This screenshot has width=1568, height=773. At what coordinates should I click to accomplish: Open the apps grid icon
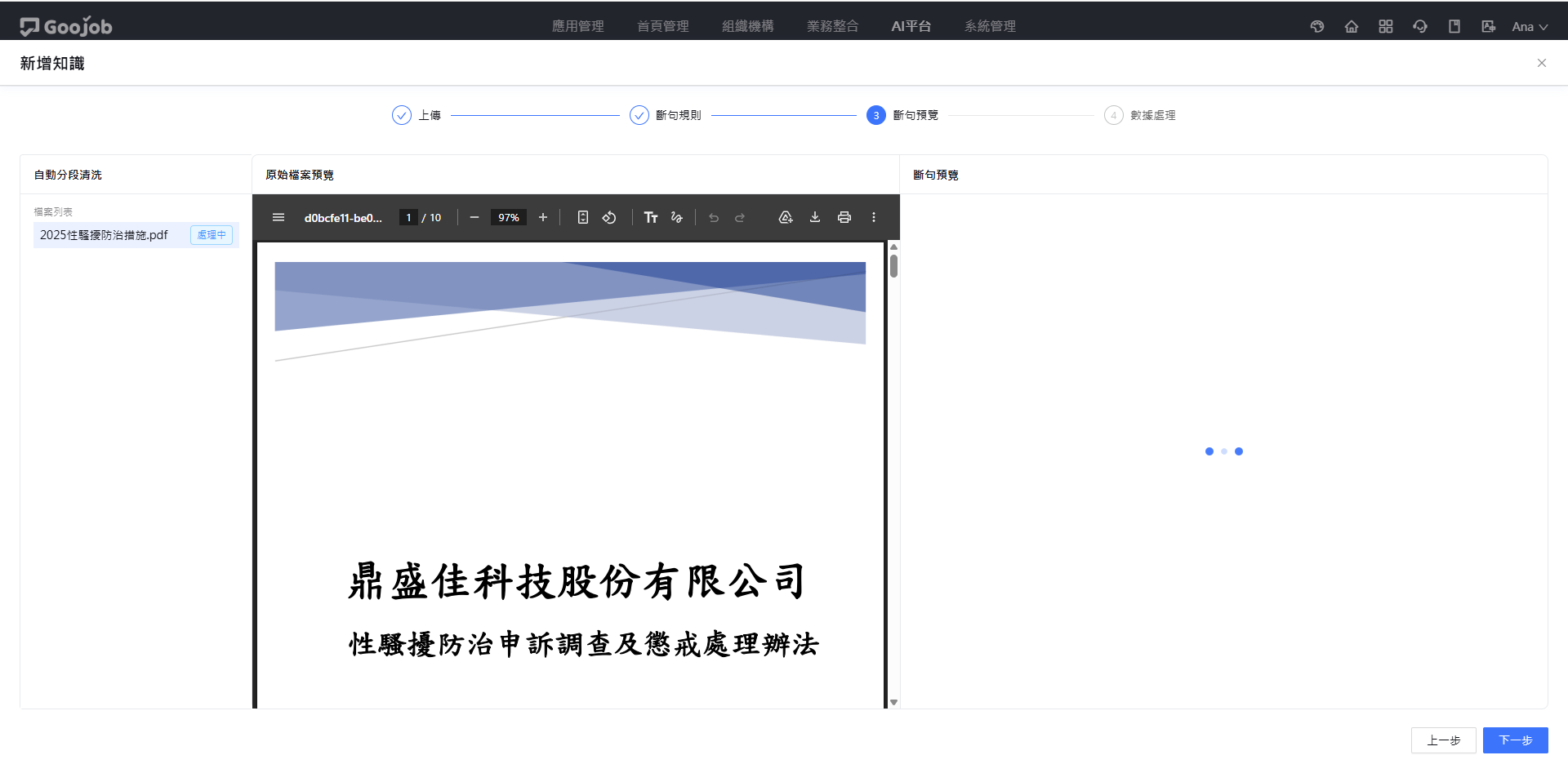(1386, 26)
